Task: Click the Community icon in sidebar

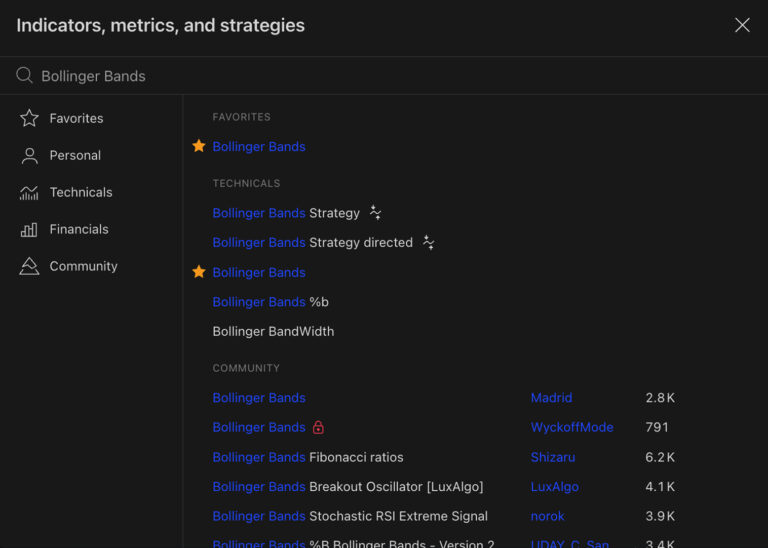Action: tap(30, 266)
